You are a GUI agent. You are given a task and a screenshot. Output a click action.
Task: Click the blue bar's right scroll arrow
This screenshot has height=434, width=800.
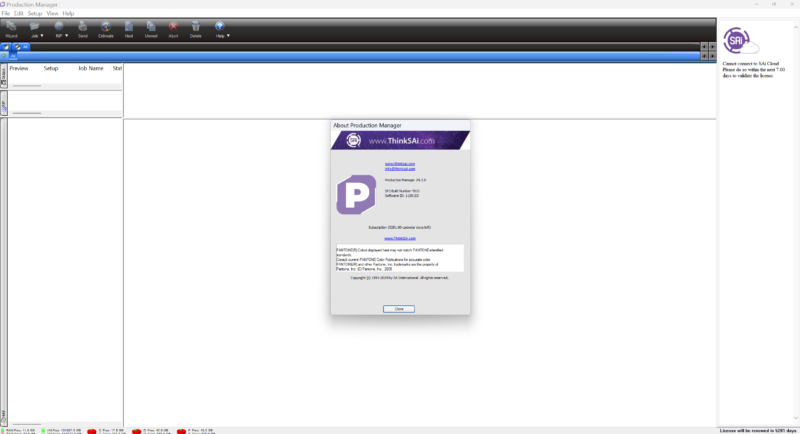712,56
